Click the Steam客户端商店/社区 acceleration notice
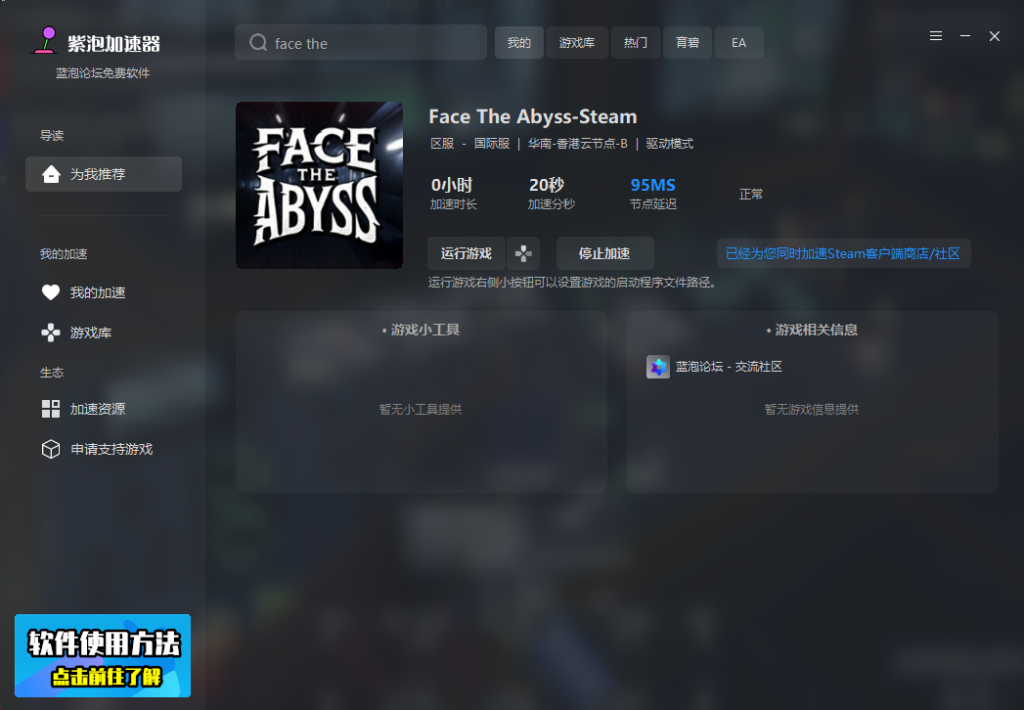The height and width of the screenshot is (710, 1024). point(843,253)
